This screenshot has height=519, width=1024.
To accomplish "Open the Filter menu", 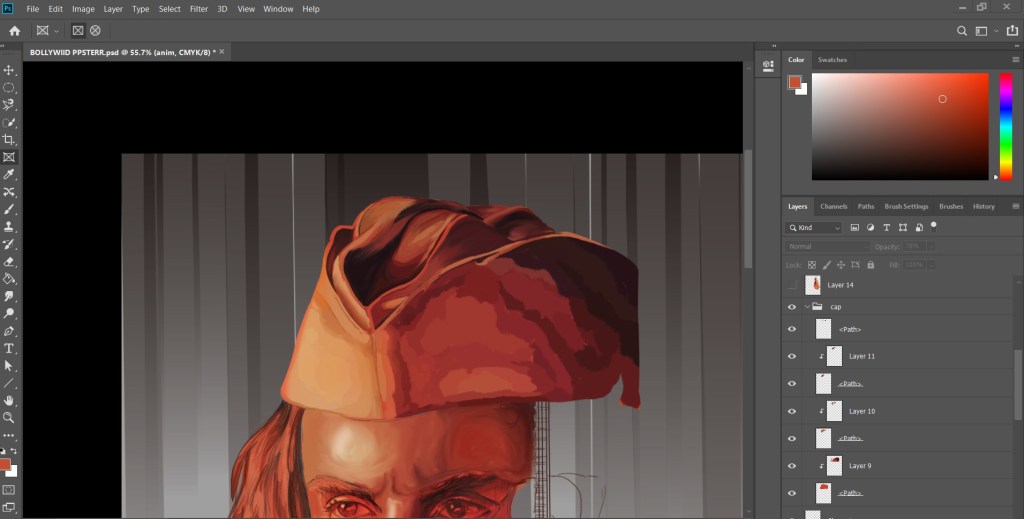I will pyautogui.click(x=199, y=9).
